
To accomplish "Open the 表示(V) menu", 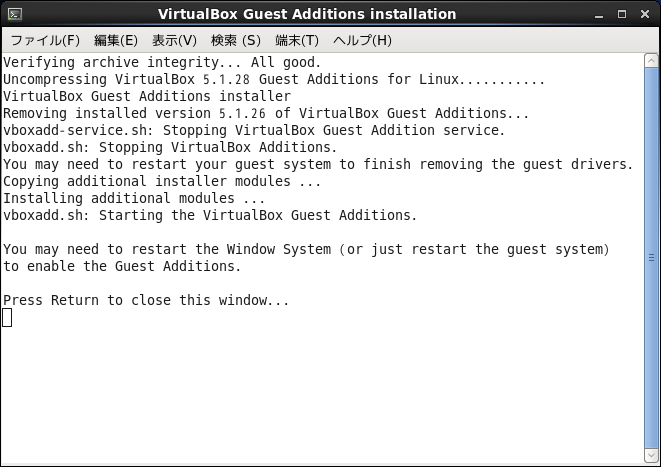I will coord(174,40).
